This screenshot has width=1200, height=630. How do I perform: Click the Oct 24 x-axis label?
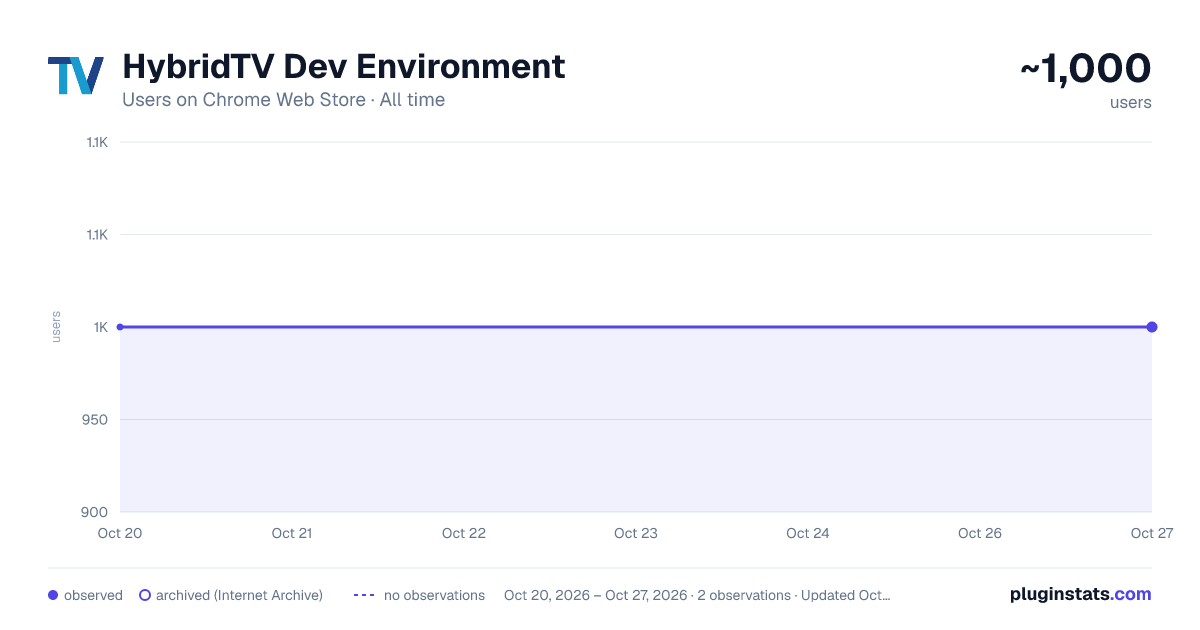tap(808, 533)
